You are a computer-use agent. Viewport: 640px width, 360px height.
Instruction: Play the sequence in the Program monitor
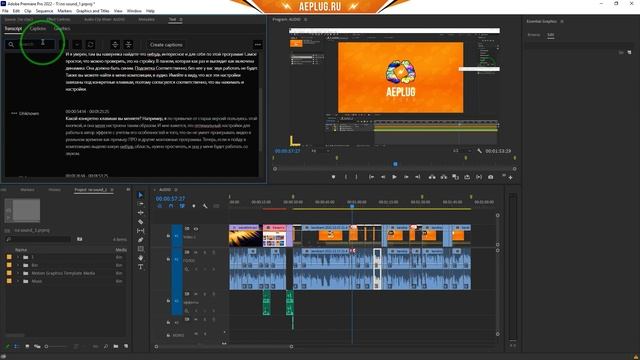click(394, 177)
